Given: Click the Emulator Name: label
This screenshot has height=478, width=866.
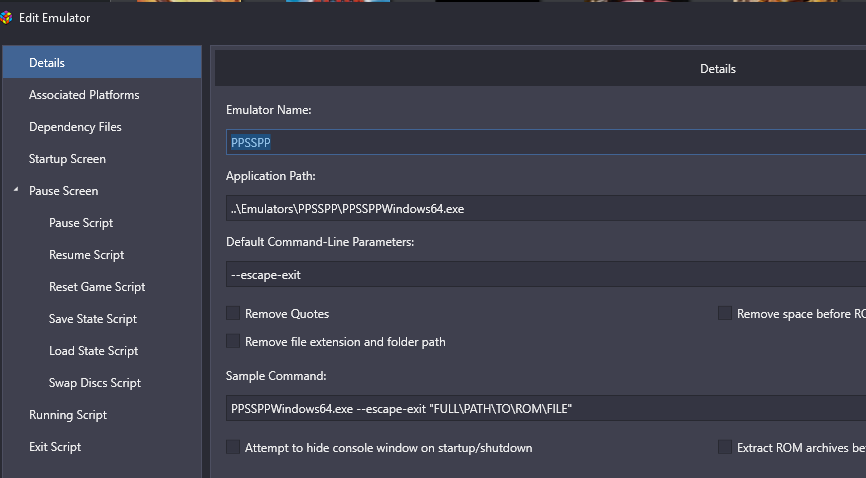Looking at the screenshot, I should [268, 110].
